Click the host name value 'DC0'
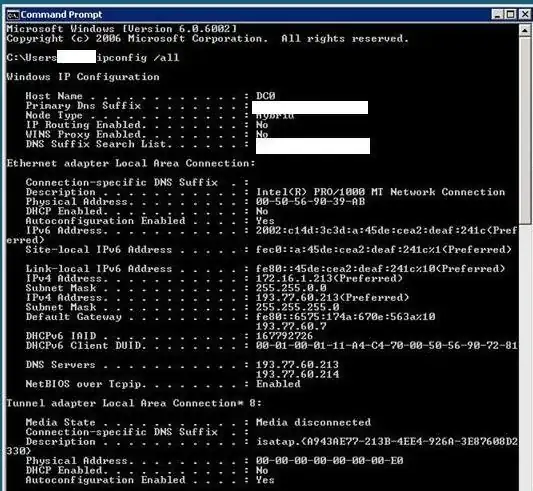The width and height of the screenshot is (533, 491). [265, 96]
